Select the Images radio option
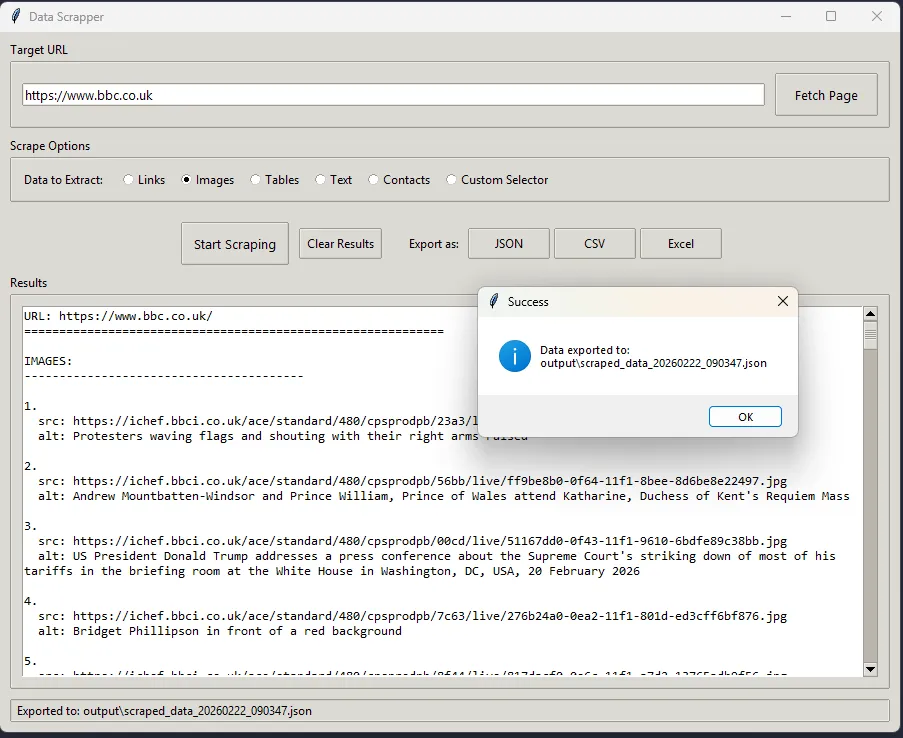Screen dimensions: 903x738 coord(187,180)
